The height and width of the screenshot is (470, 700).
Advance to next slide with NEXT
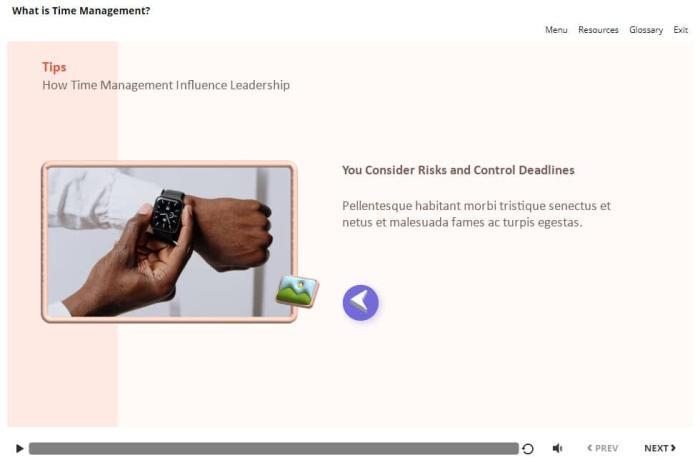(x=660, y=448)
